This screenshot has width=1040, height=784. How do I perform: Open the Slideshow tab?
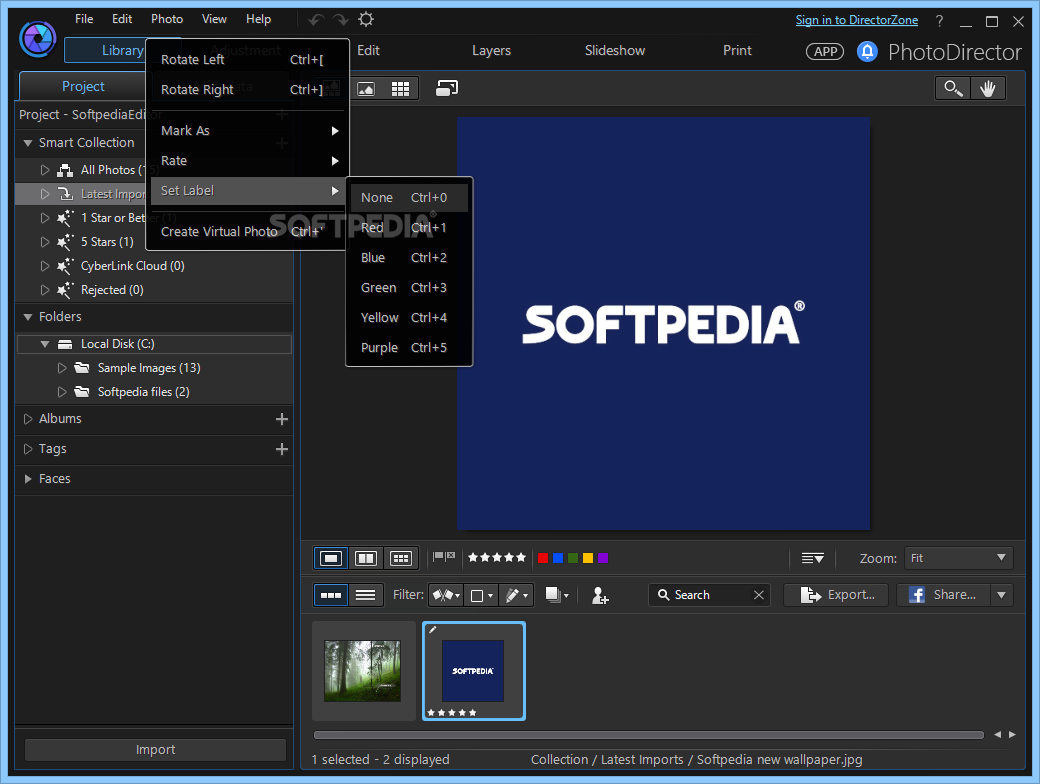click(615, 50)
